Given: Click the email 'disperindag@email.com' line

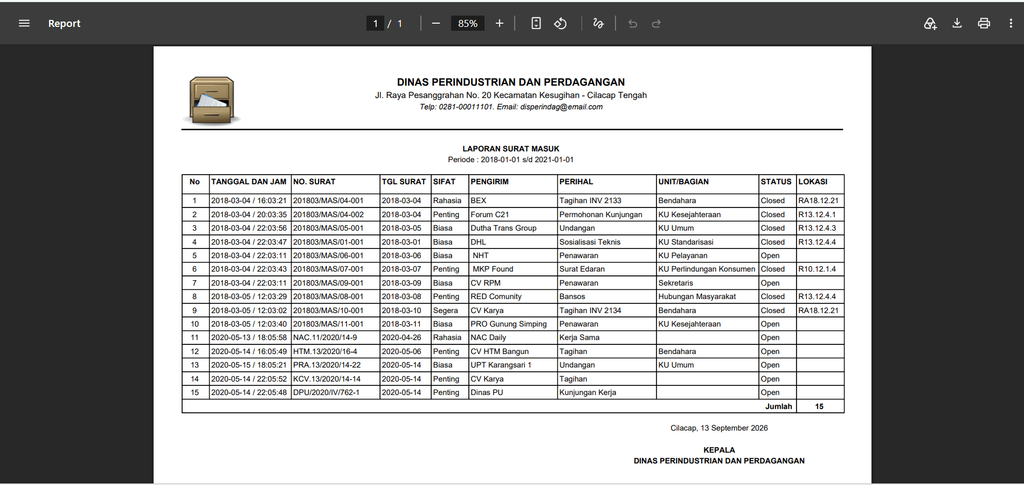Looking at the screenshot, I should (x=561, y=107).
